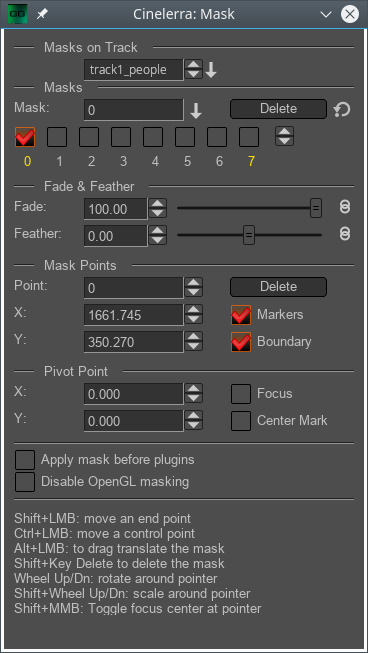Viewport: 368px width, 653px height.
Task: Check Apply mask before plugins
Action: 25,460
